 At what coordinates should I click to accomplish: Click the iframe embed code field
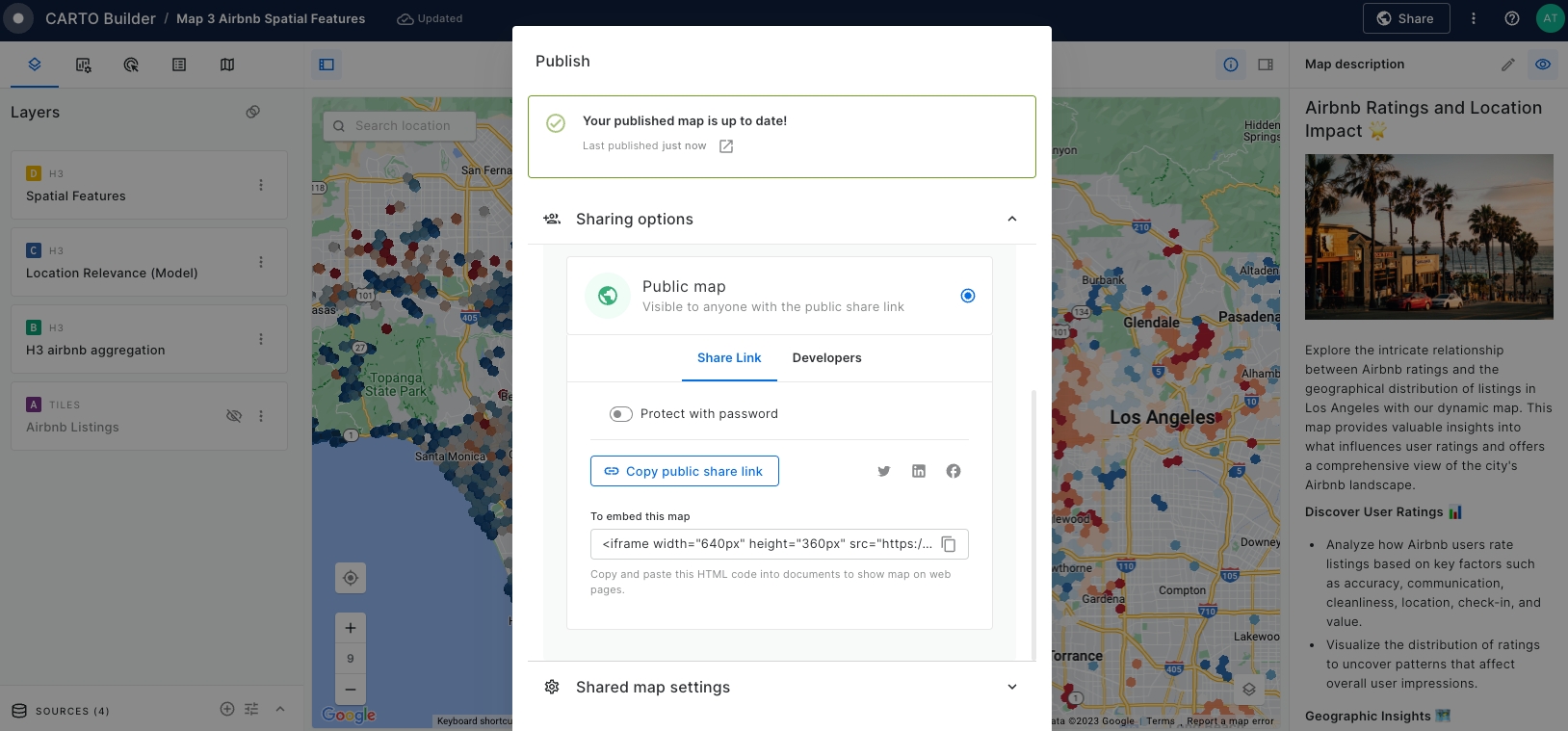pyautogui.click(x=779, y=544)
